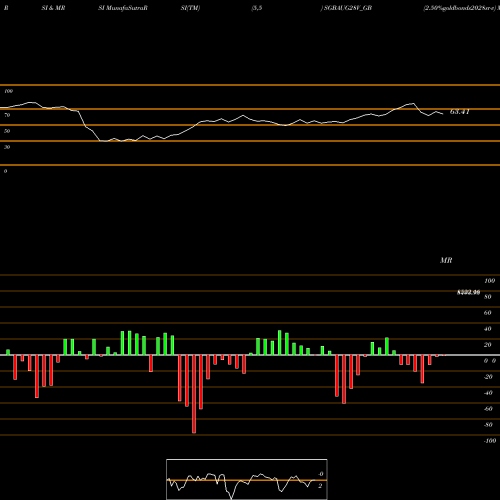Click the deepest red histogram bar
This screenshot has height=500, width=500.
(x=194, y=394)
